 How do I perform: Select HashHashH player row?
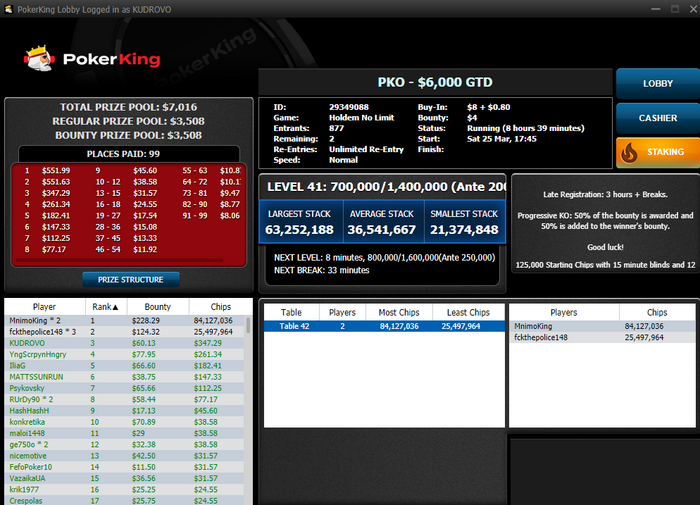pos(124,411)
